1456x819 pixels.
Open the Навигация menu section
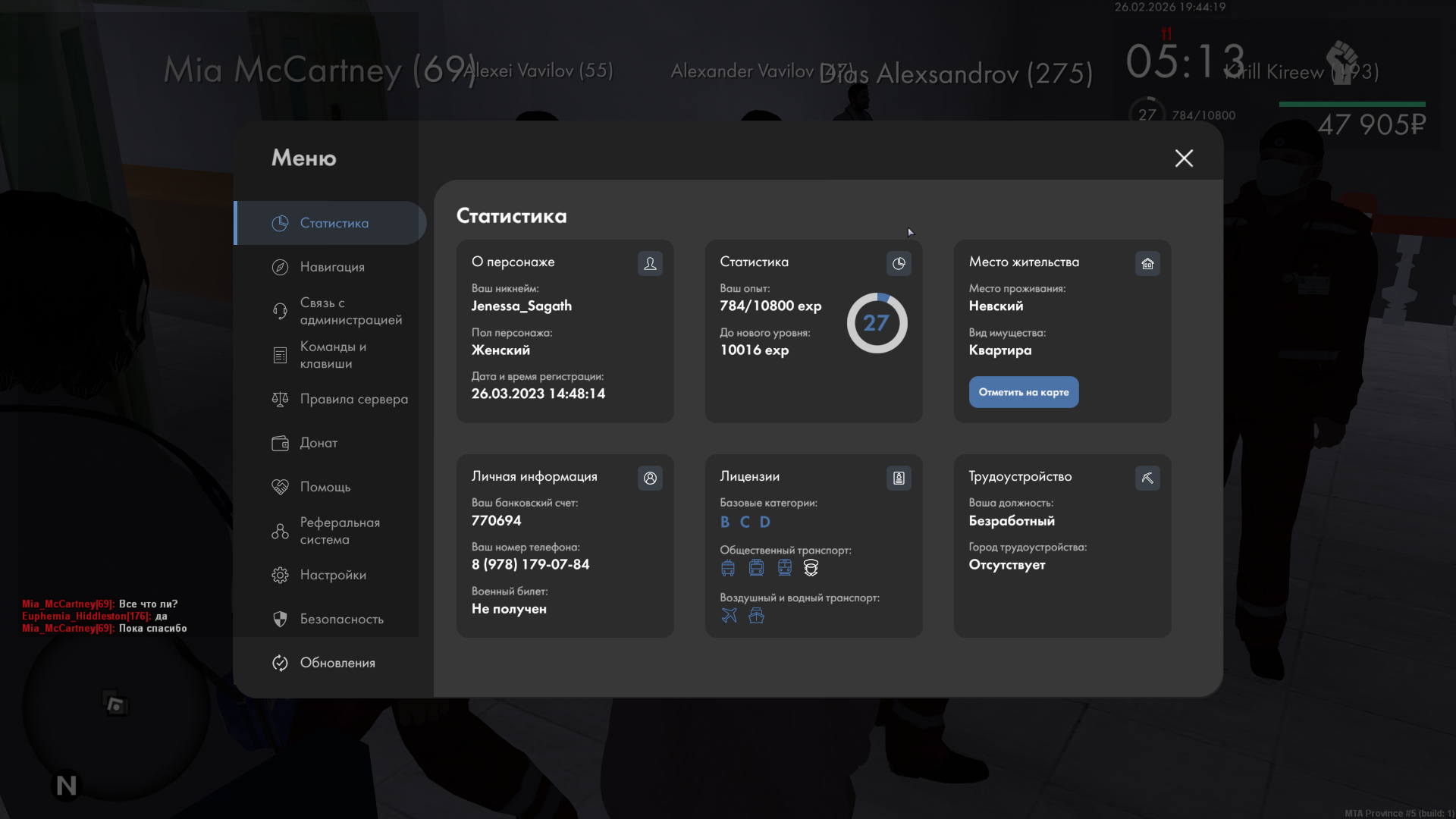tap(332, 267)
